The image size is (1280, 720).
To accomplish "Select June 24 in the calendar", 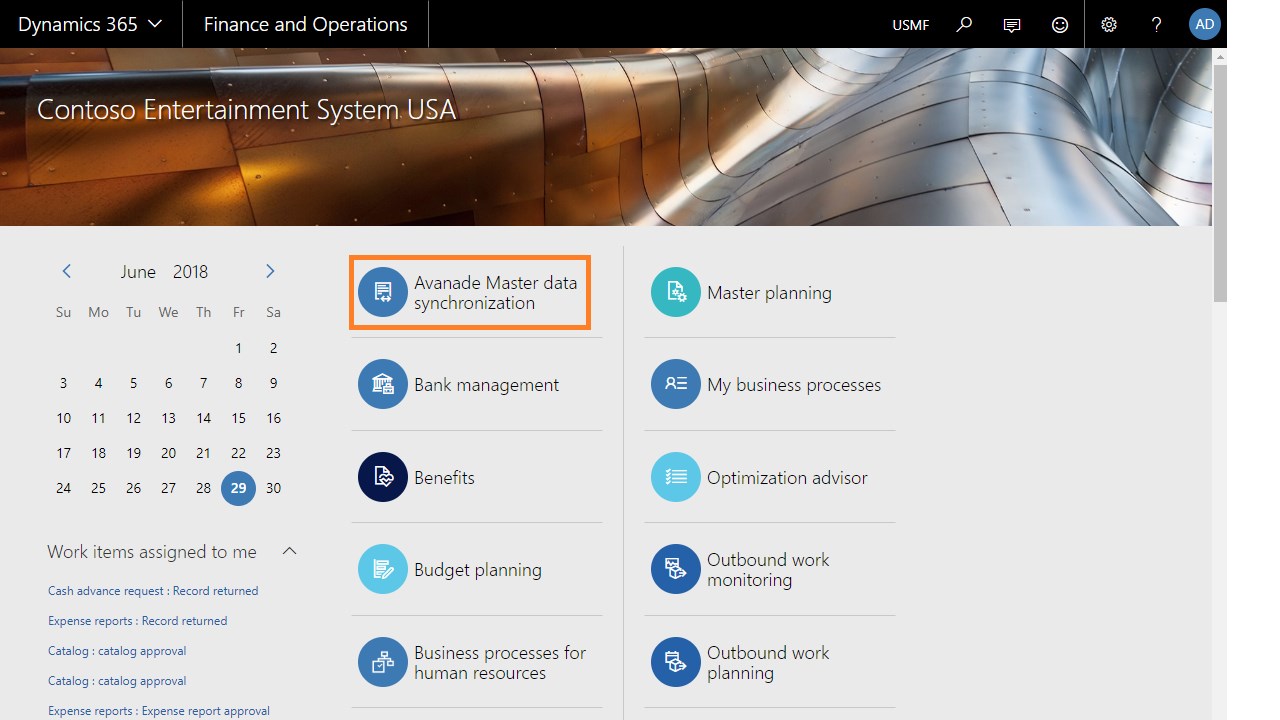I will [64, 488].
